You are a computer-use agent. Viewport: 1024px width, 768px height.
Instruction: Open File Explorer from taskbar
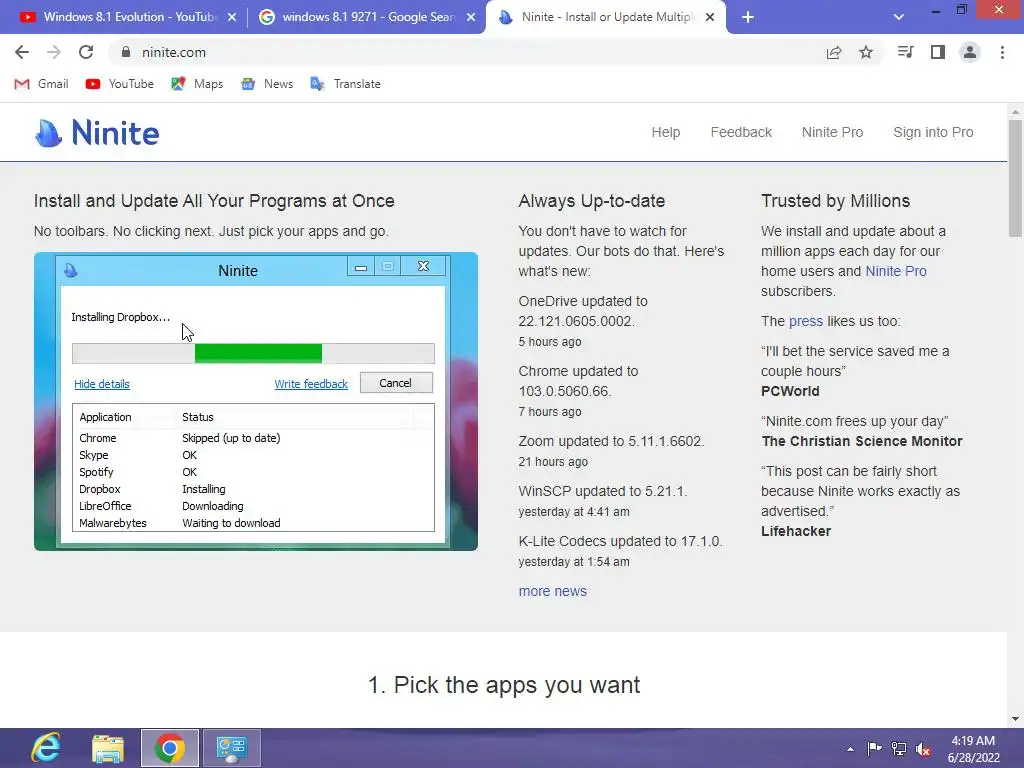(x=108, y=748)
